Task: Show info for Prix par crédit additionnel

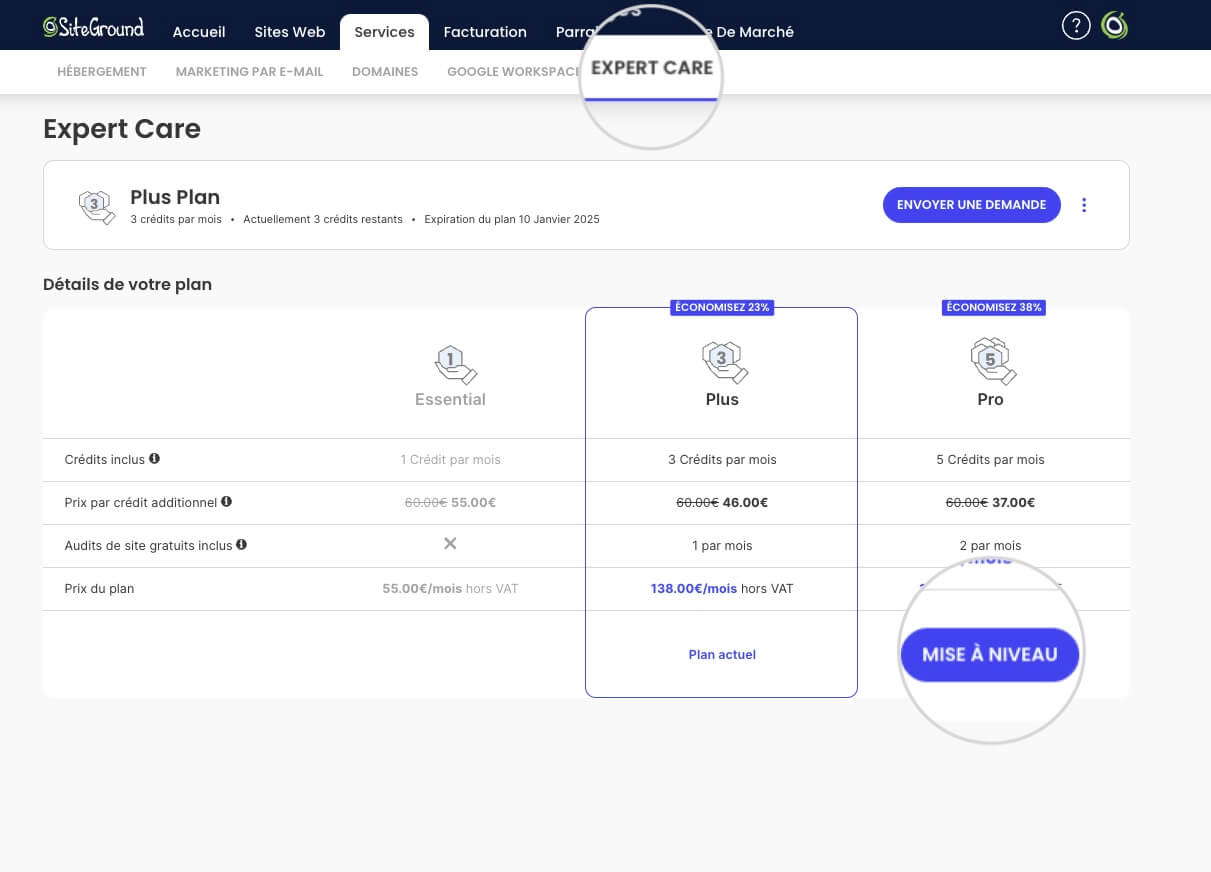Action: [226, 502]
